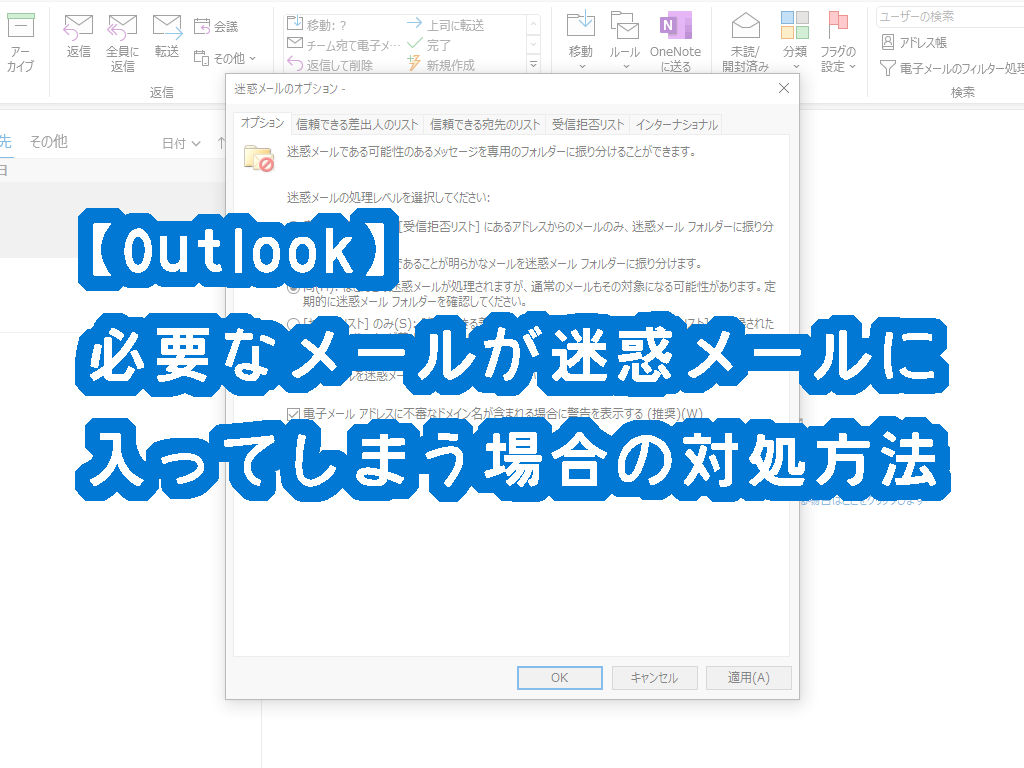The height and width of the screenshot is (768, 1024).
Task: Select 上司に転送 quick step
Action: [x=445, y=25]
